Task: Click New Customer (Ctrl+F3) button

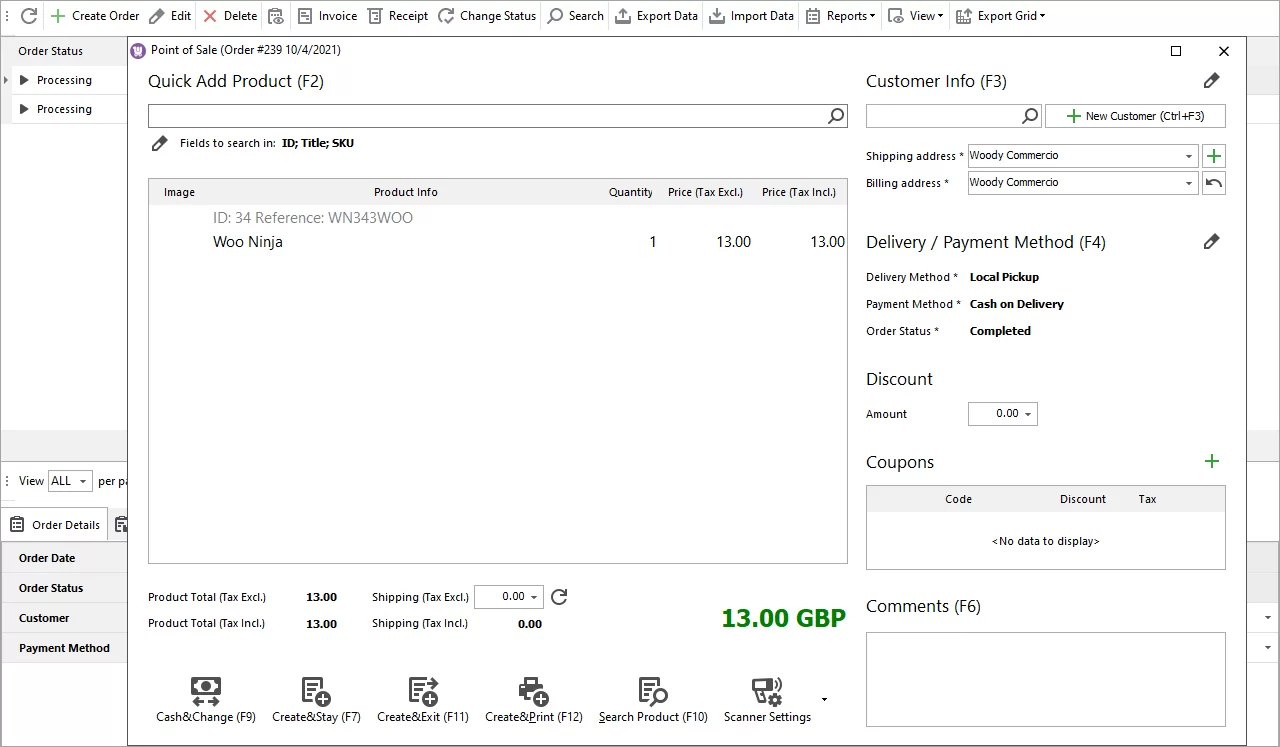Action: pos(1135,116)
